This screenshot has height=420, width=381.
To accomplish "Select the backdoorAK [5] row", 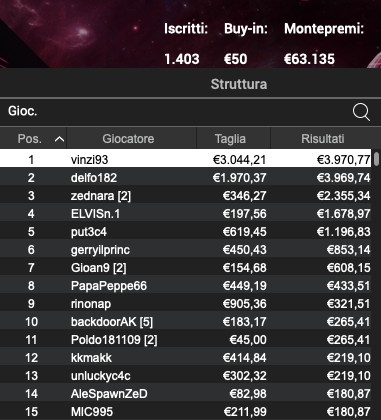I will click(186, 321).
